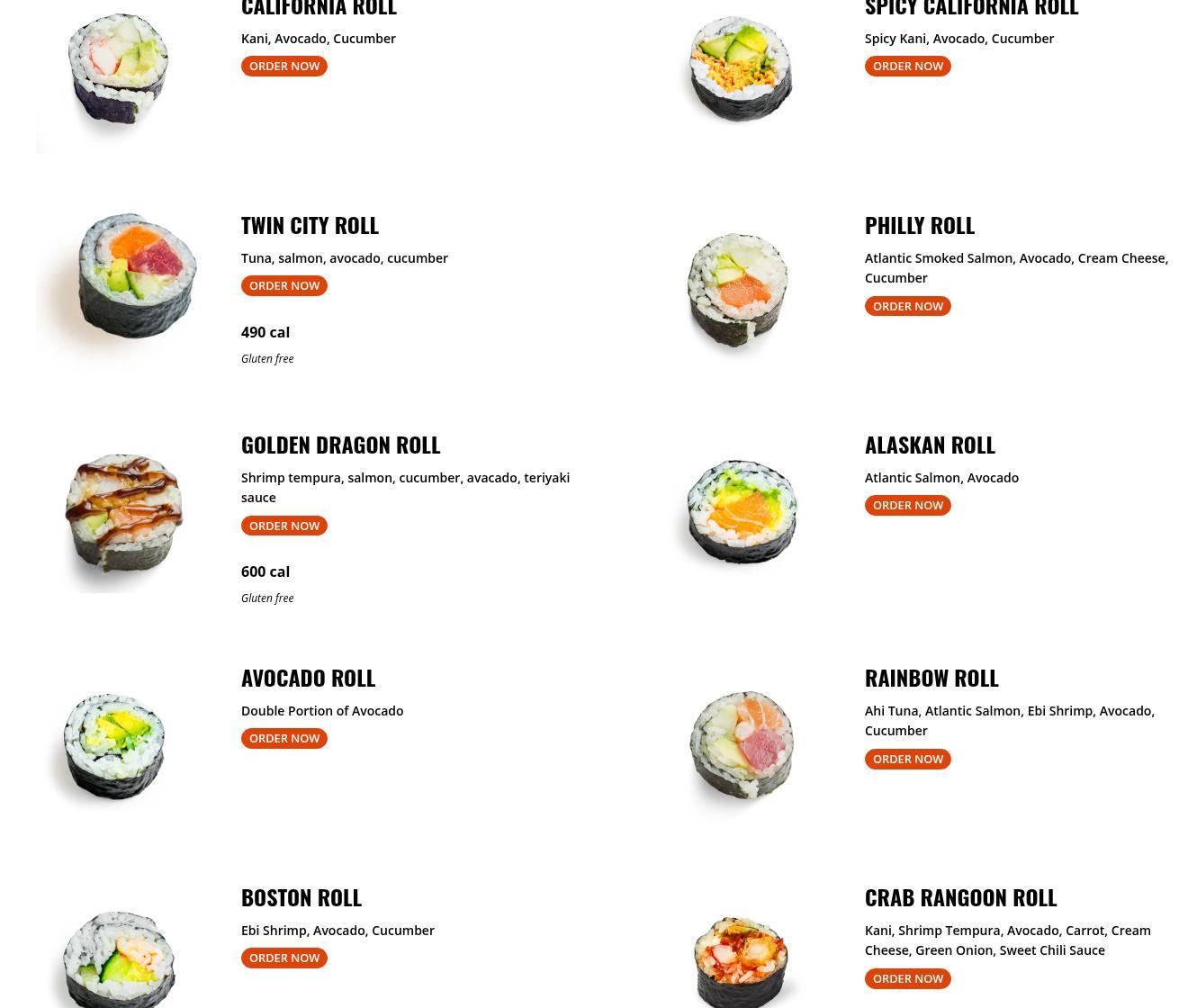This screenshot has height=1008, width=1197.
Task: Order the Golden Dragon Roll
Action: coord(284,526)
